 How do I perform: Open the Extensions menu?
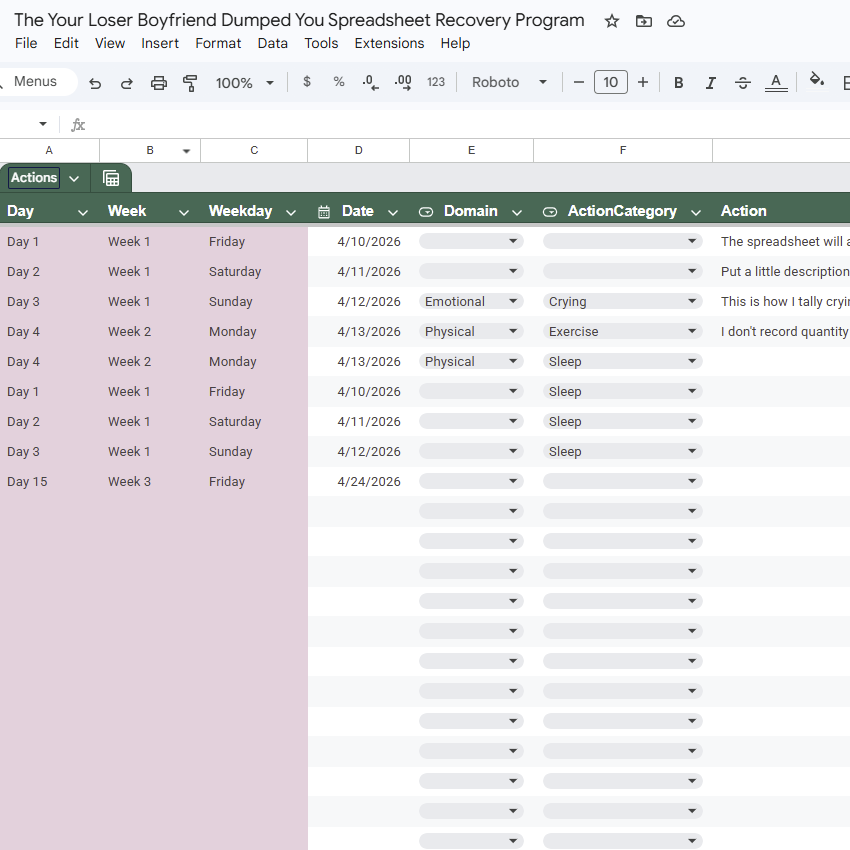pyautogui.click(x=389, y=43)
